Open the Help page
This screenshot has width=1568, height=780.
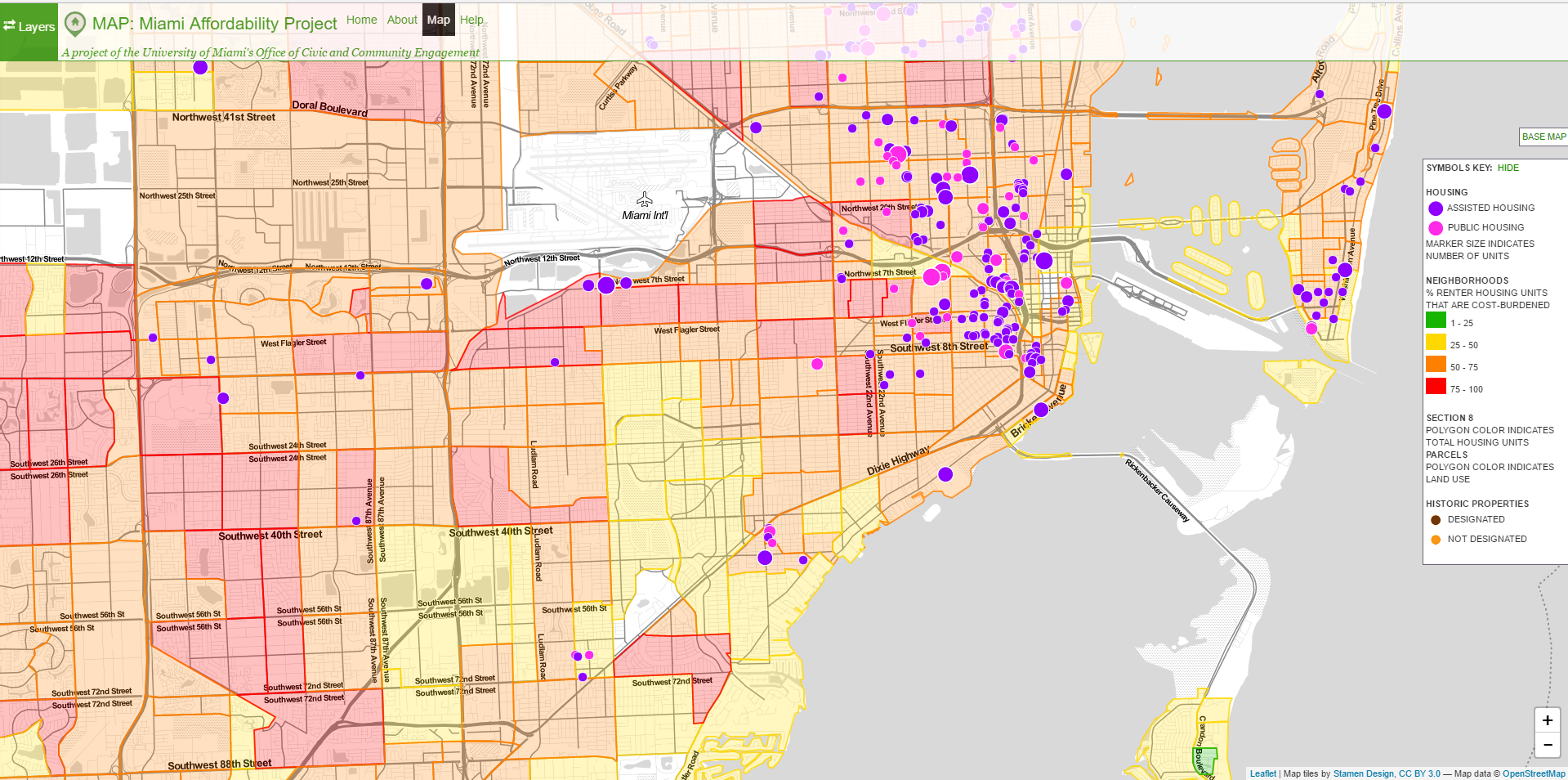click(471, 20)
